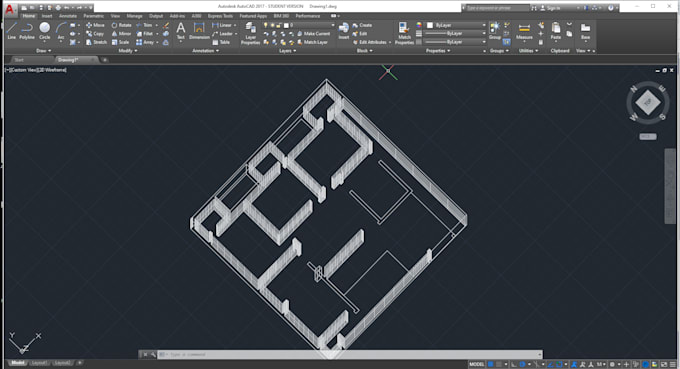The width and height of the screenshot is (680, 369).
Task: Open the Insert ribbon tab
Action: 47,16
